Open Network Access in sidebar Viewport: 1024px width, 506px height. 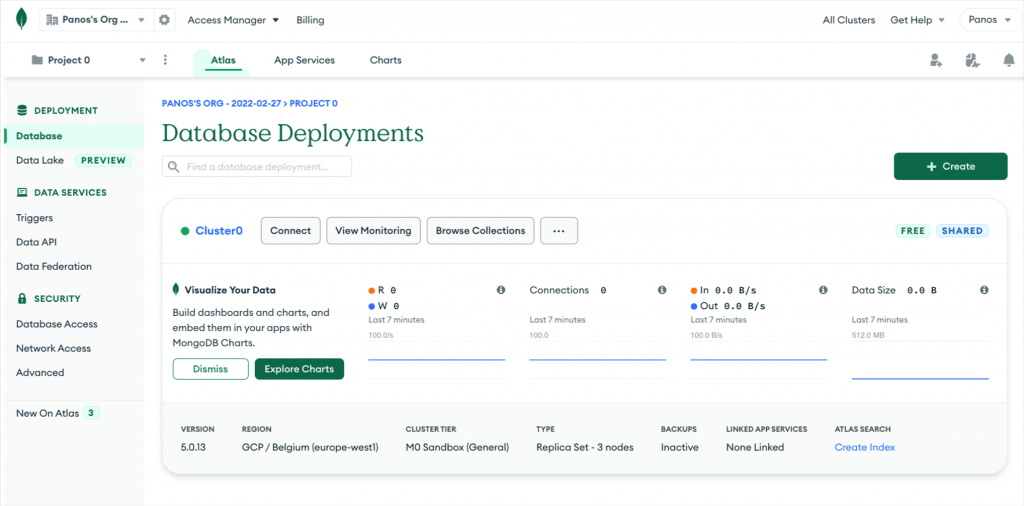pos(54,348)
